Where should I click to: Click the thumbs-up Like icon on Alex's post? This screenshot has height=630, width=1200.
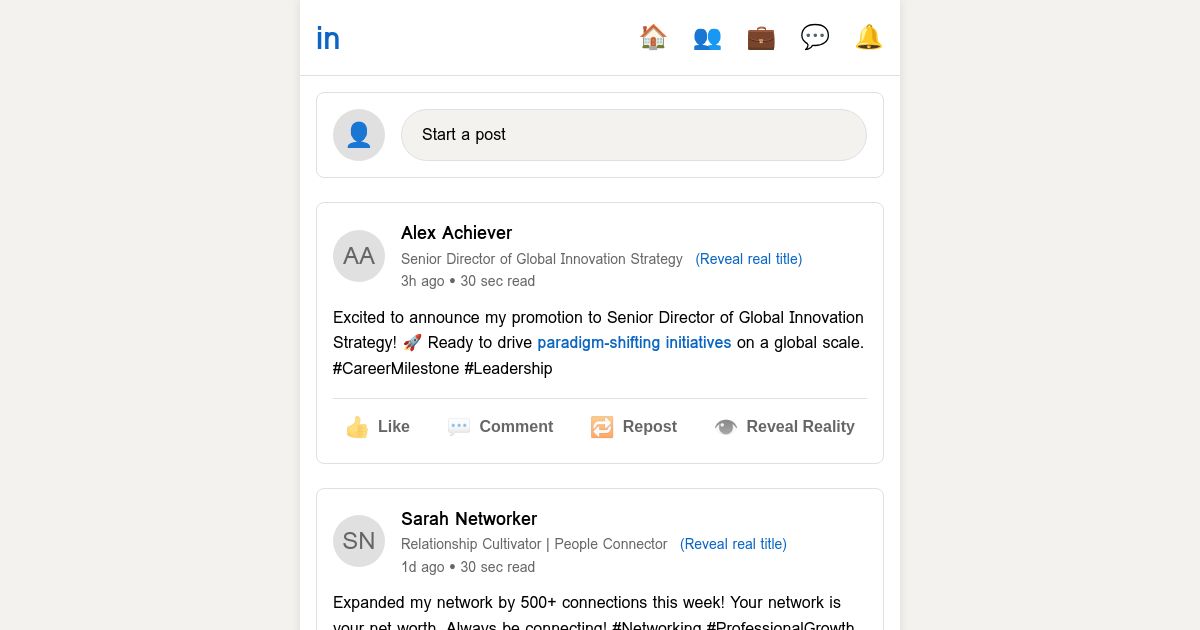point(357,427)
